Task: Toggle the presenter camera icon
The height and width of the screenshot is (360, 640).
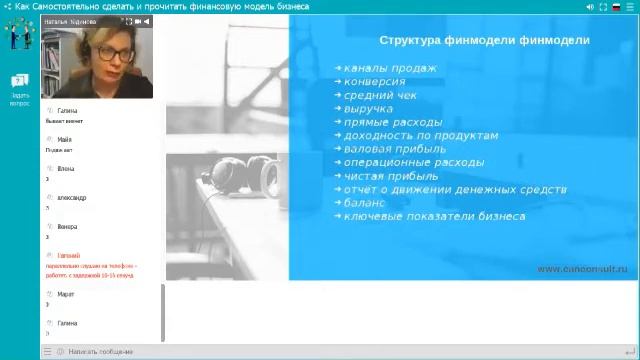Action: (x=138, y=22)
